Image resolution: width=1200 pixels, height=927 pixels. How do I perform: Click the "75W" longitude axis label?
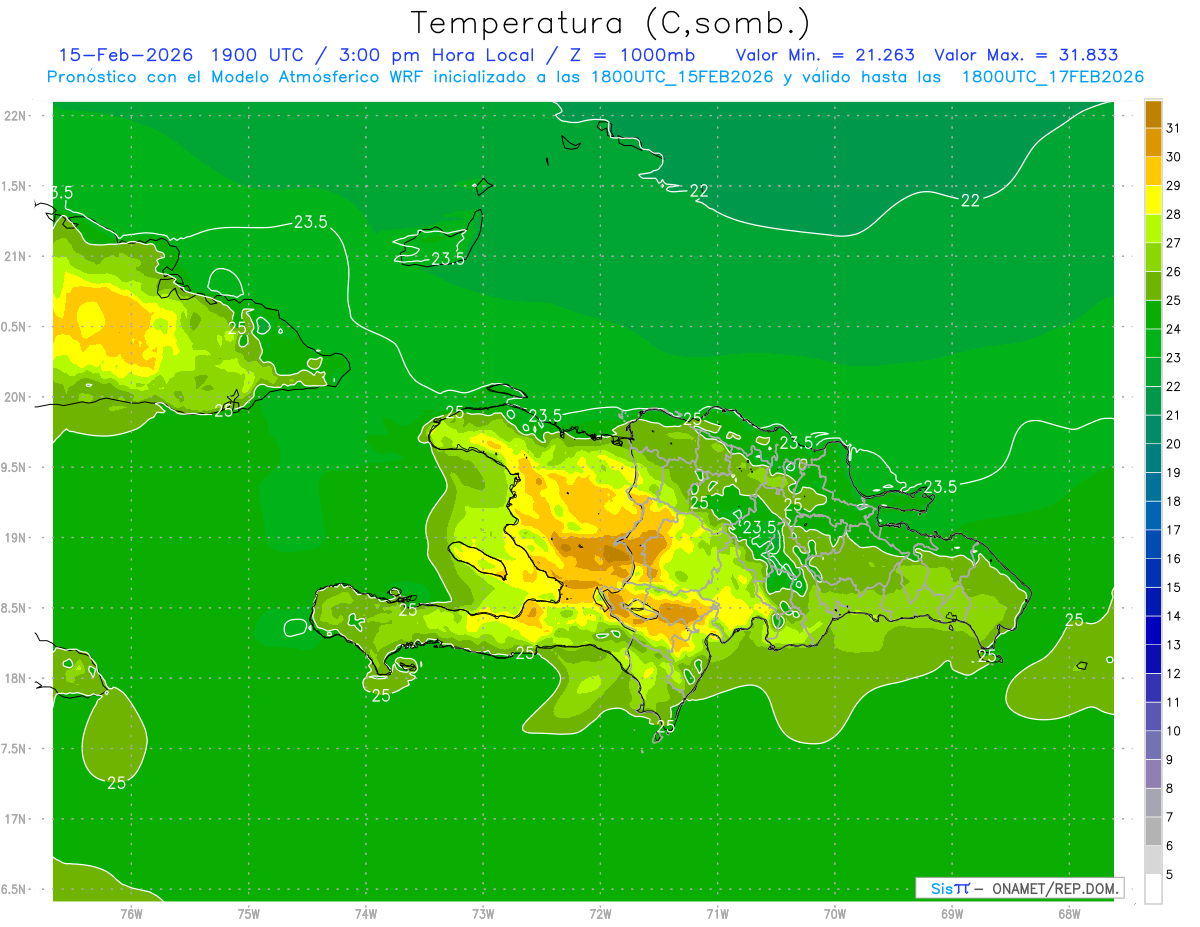pos(249,914)
